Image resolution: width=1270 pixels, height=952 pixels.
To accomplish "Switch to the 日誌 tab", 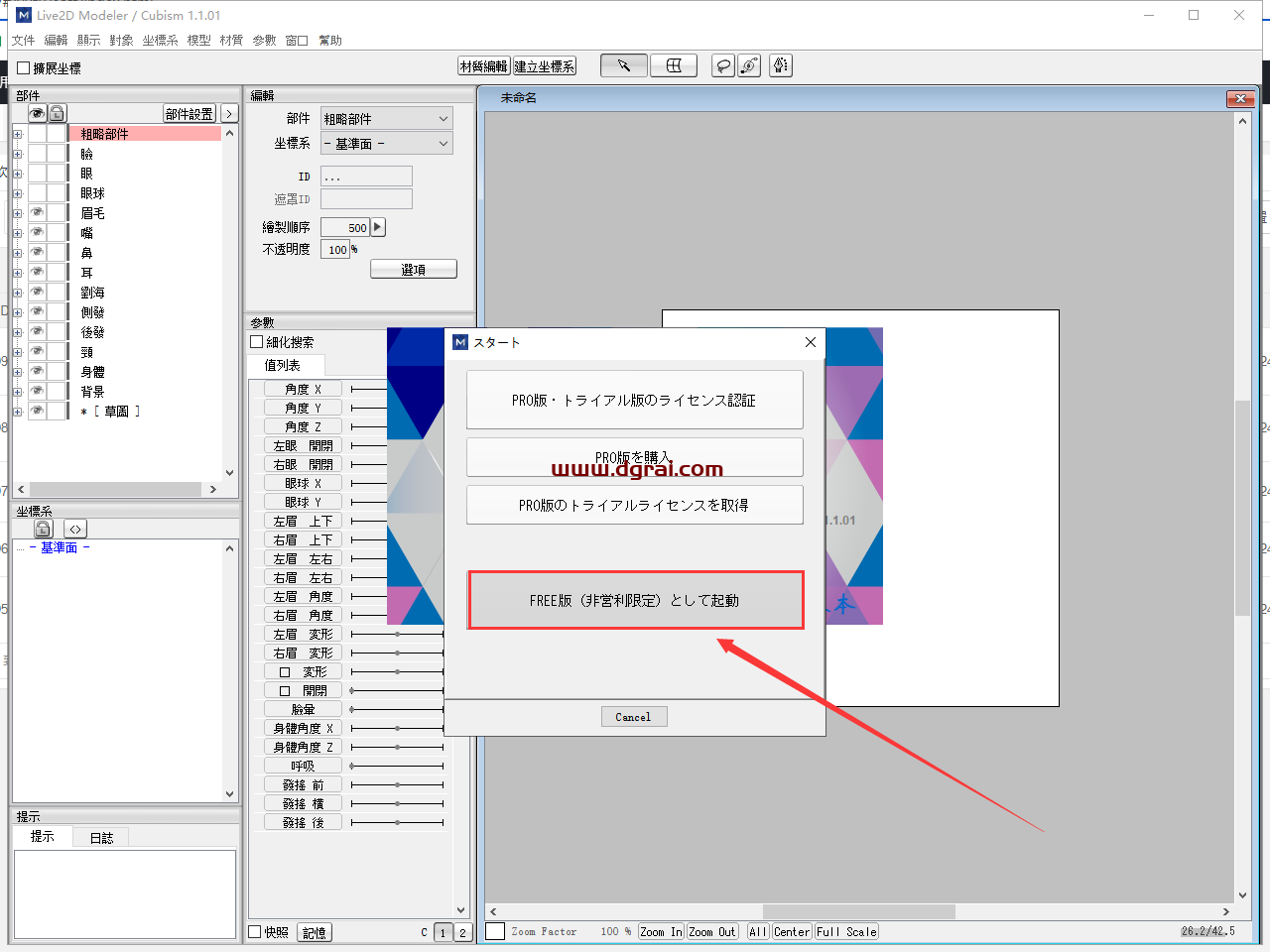I will [101, 838].
